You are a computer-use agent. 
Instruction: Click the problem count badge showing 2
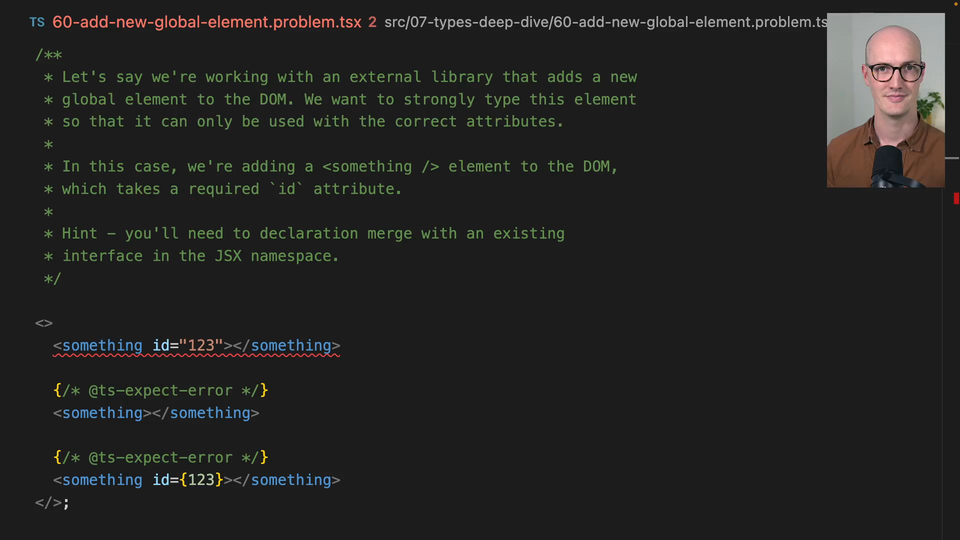click(372, 22)
